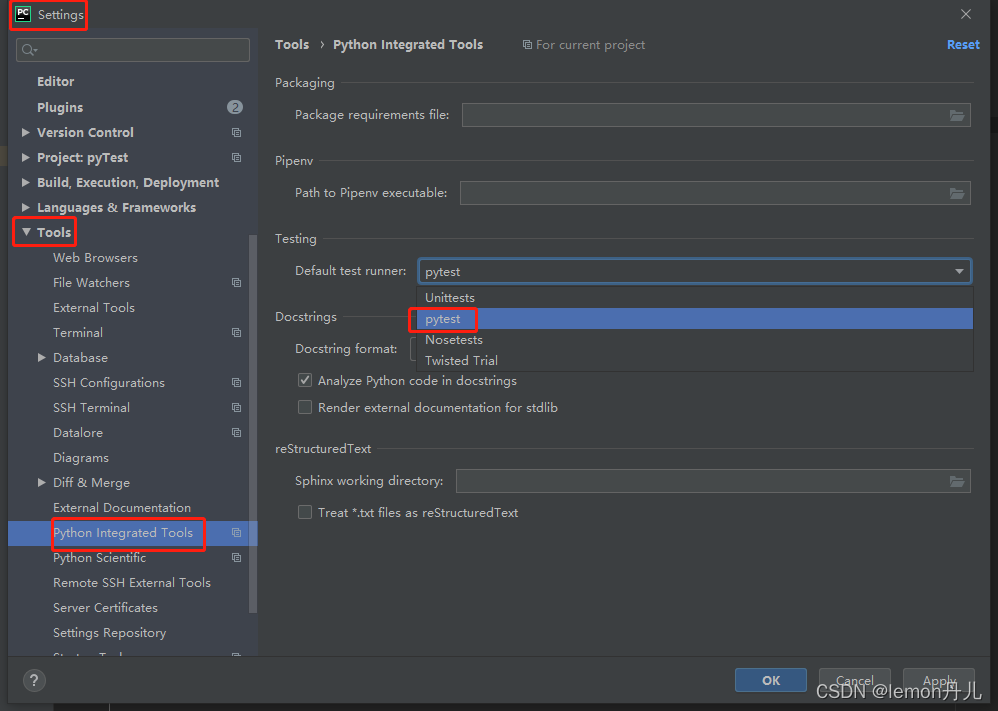998x711 pixels.
Task: Click project-level icon beside Python Integrated Tools
Action: [236, 533]
